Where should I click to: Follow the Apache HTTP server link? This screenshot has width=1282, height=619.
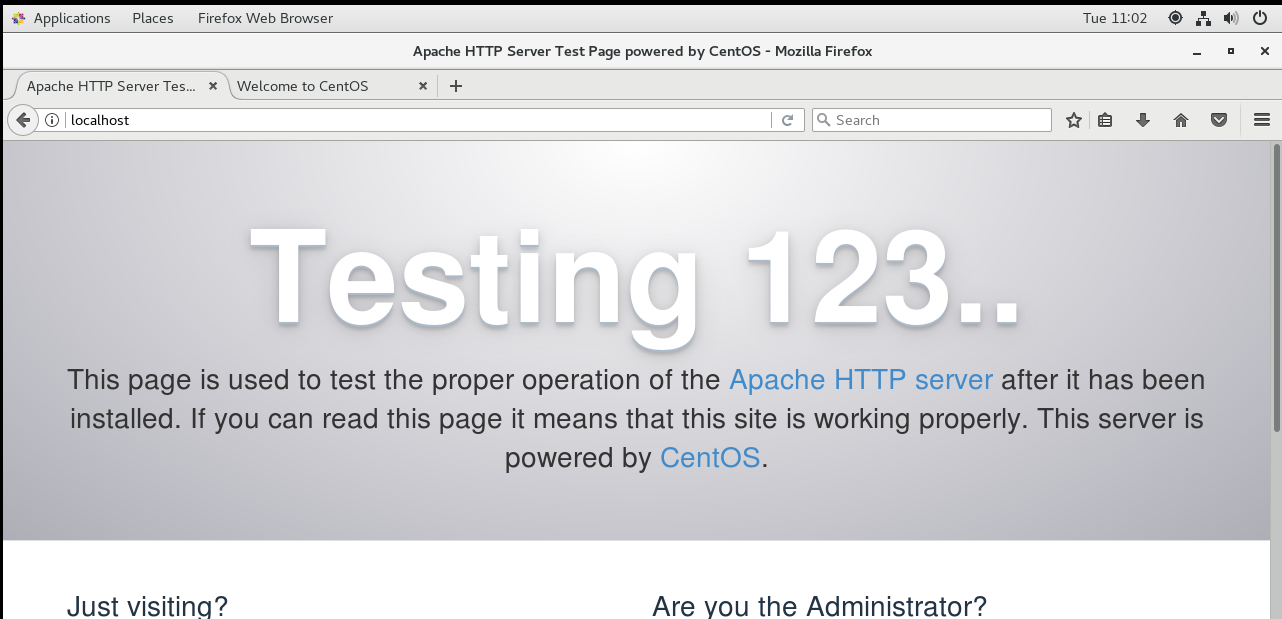[x=861, y=380]
